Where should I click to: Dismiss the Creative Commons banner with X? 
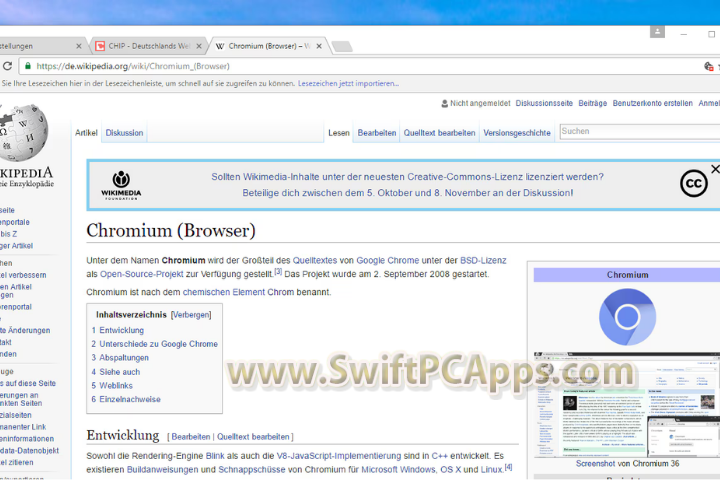click(x=715, y=169)
